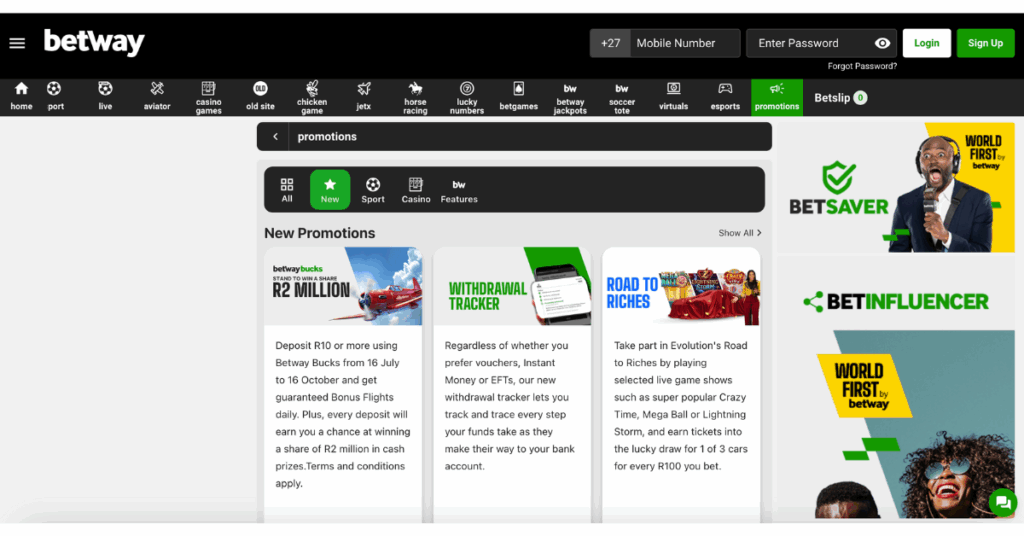Toggle password visibility eye icon
This screenshot has width=1024, height=536.
882,43
